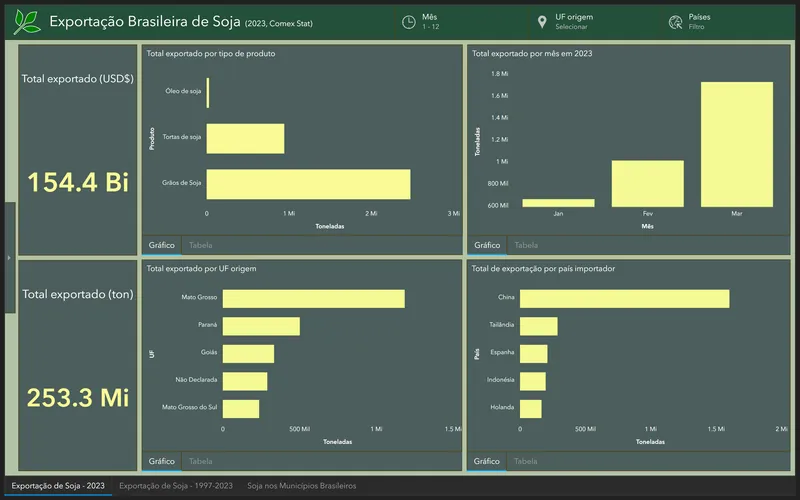
Task: Click the Paraná bar
Action: (x=261, y=327)
